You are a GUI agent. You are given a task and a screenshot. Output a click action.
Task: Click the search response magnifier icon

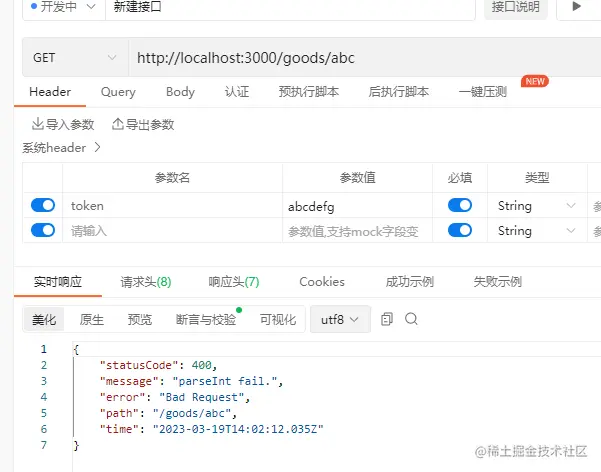(x=411, y=319)
